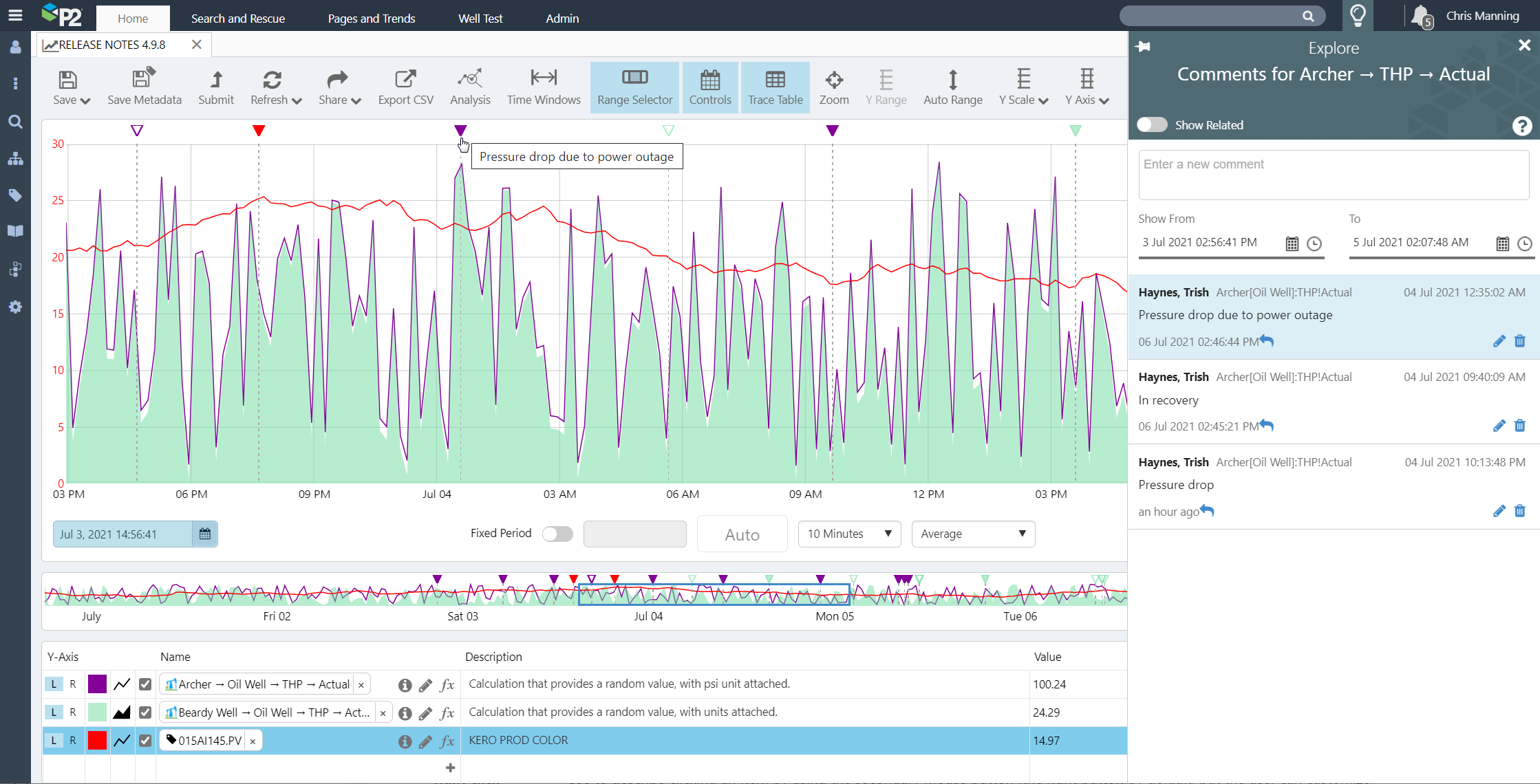Switch to Pages and Trends tab
The width and height of the screenshot is (1540, 784).
click(372, 19)
